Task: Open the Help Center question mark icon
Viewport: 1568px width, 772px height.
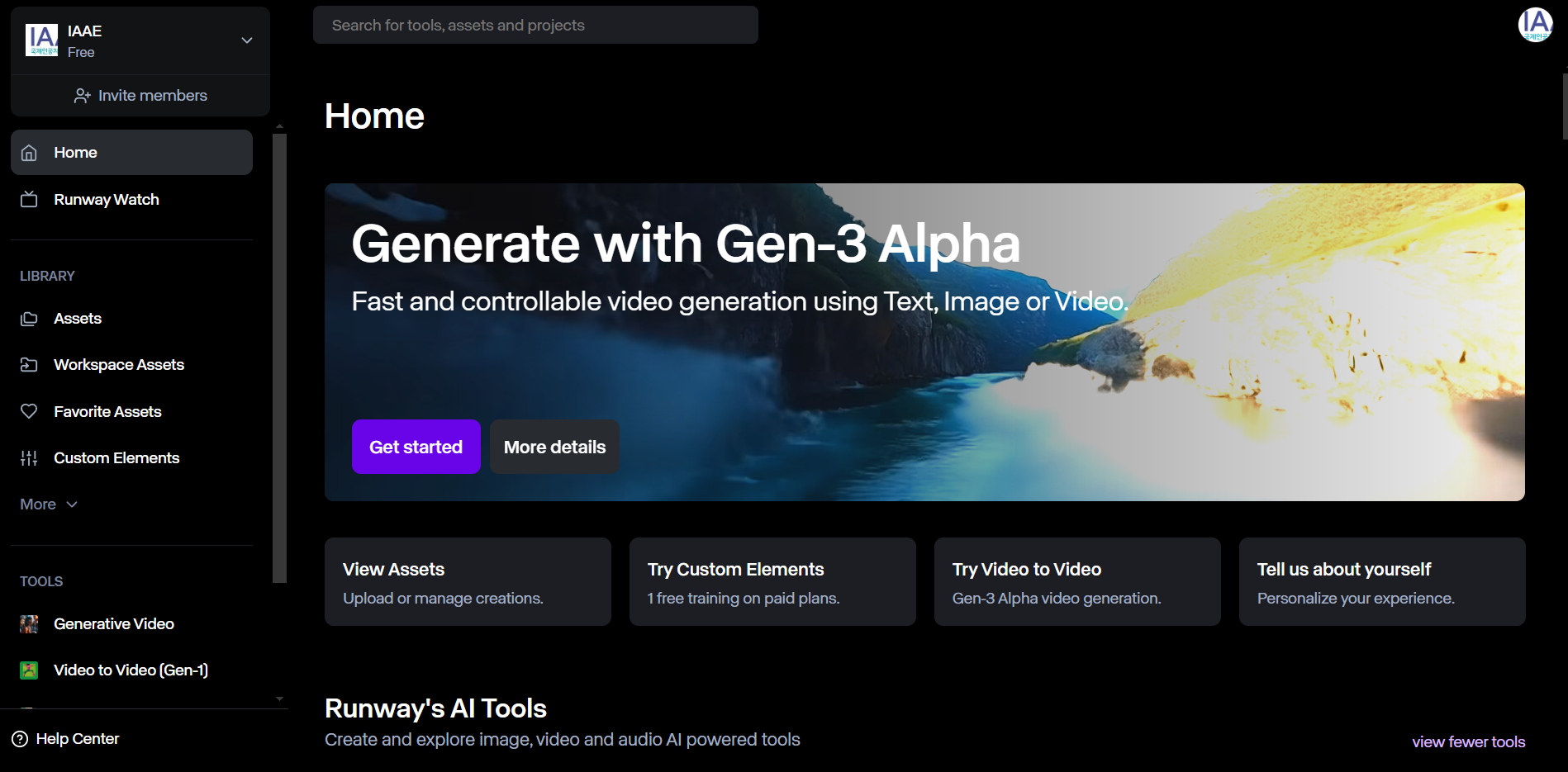Action: 20,739
